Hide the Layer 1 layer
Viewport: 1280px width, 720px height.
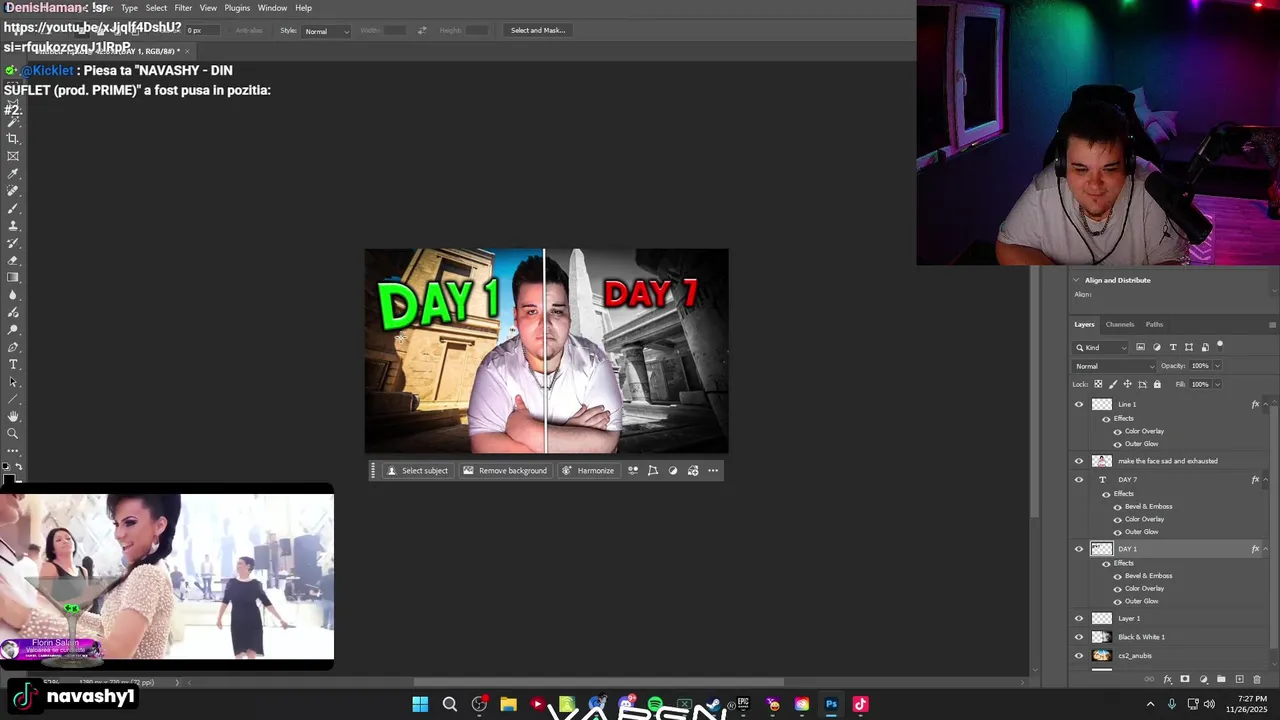(x=1078, y=618)
